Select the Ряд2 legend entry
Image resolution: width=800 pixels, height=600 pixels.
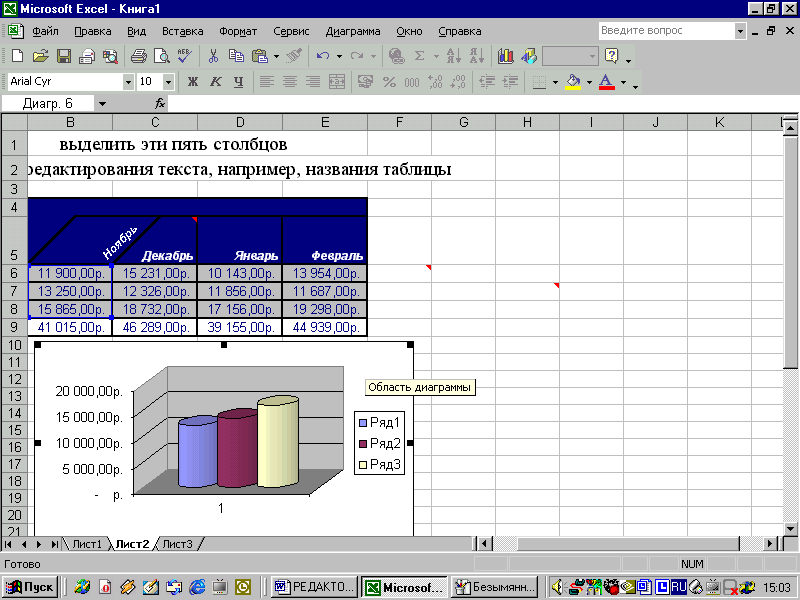[x=380, y=443]
